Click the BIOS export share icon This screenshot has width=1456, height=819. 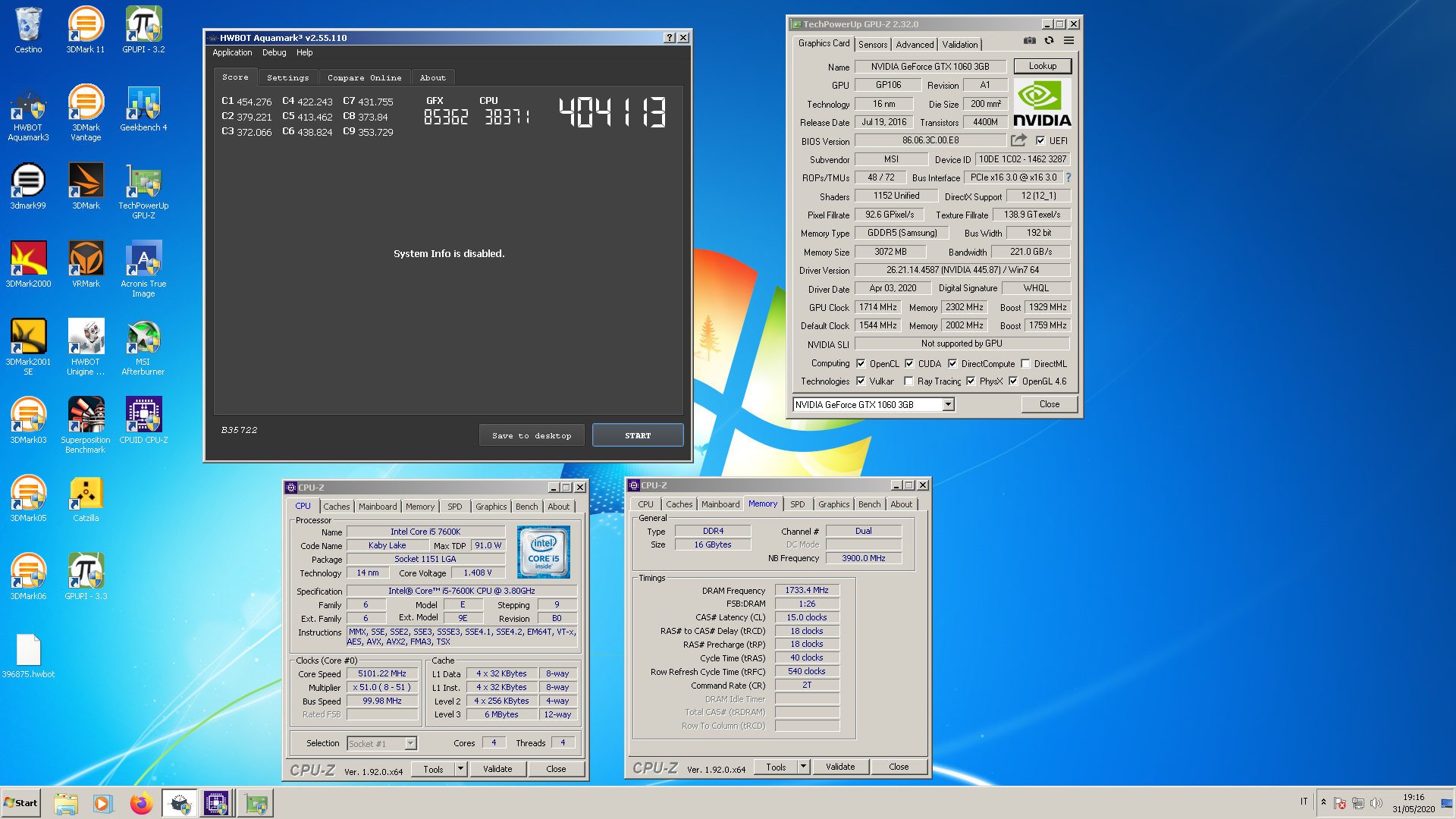1018,140
